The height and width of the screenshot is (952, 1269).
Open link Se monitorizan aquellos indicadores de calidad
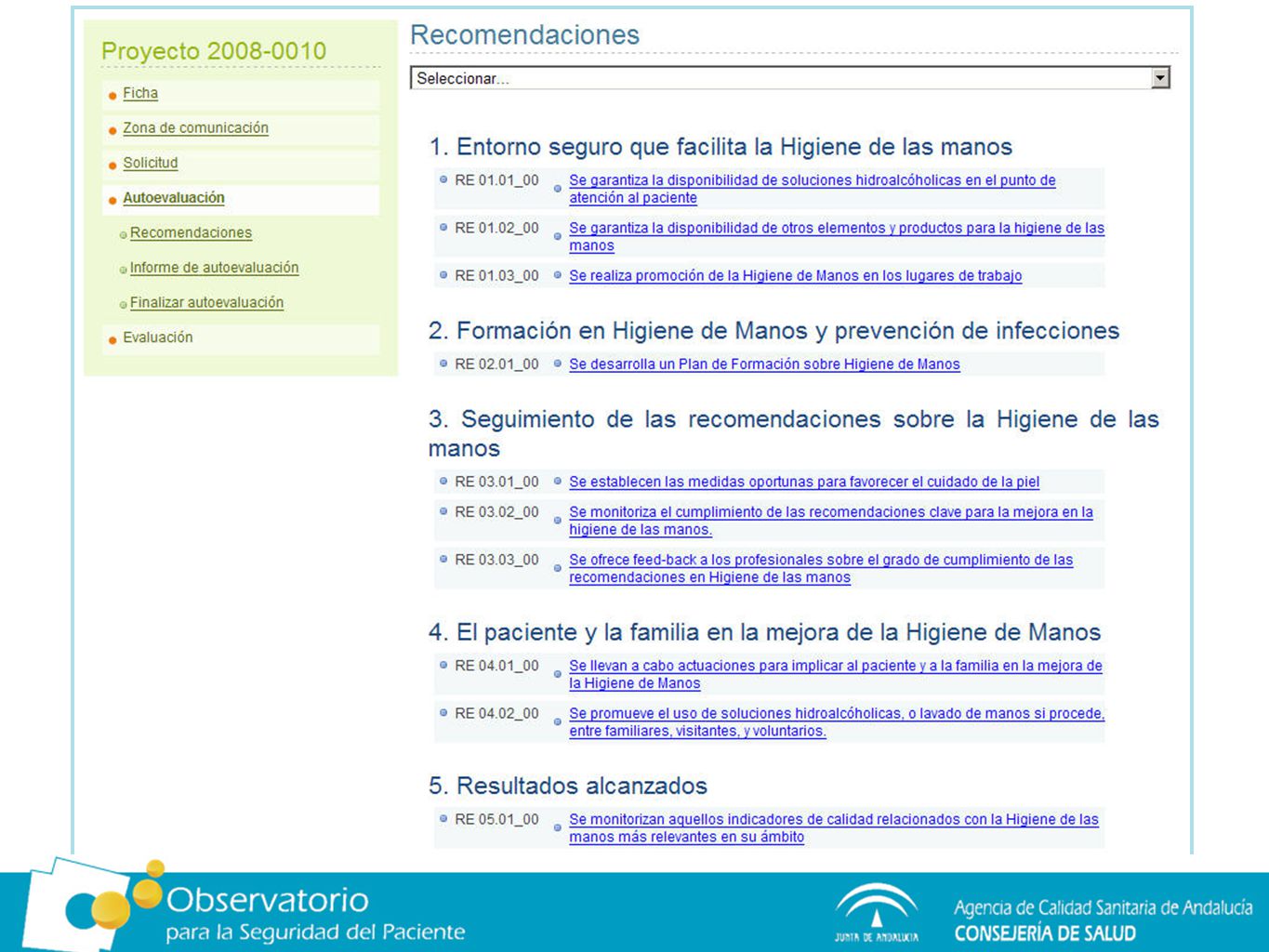pos(834,828)
